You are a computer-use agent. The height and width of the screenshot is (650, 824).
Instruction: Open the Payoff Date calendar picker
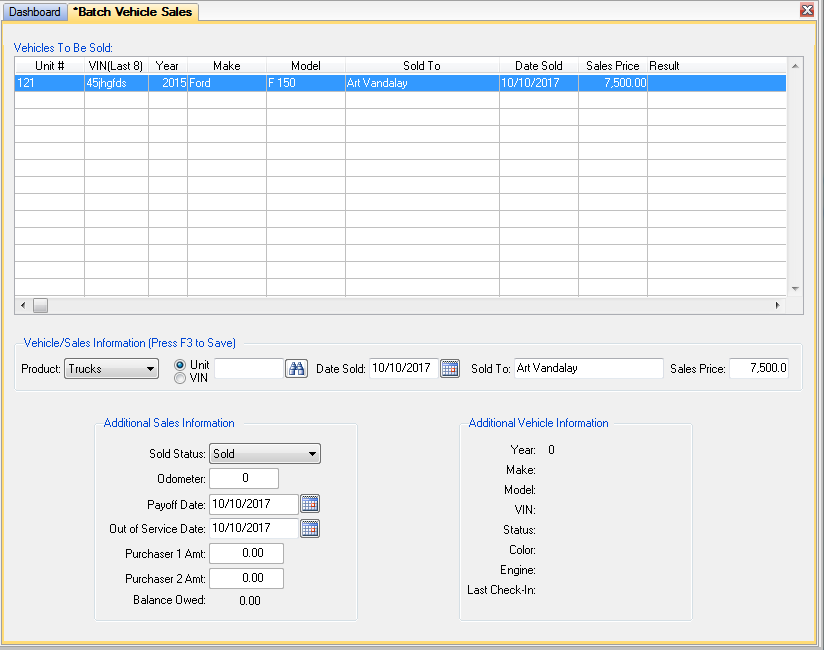(x=310, y=504)
